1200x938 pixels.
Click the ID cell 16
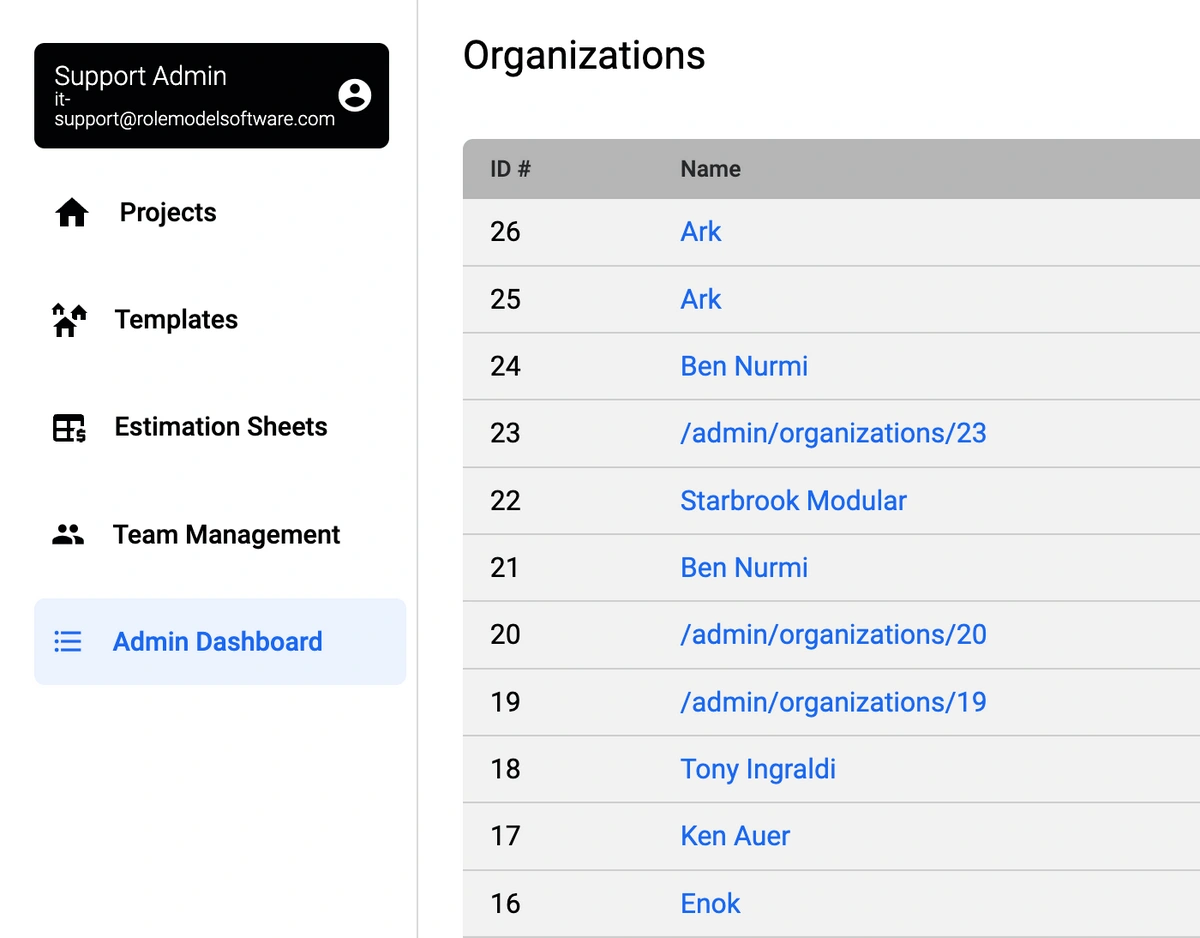click(505, 903)
